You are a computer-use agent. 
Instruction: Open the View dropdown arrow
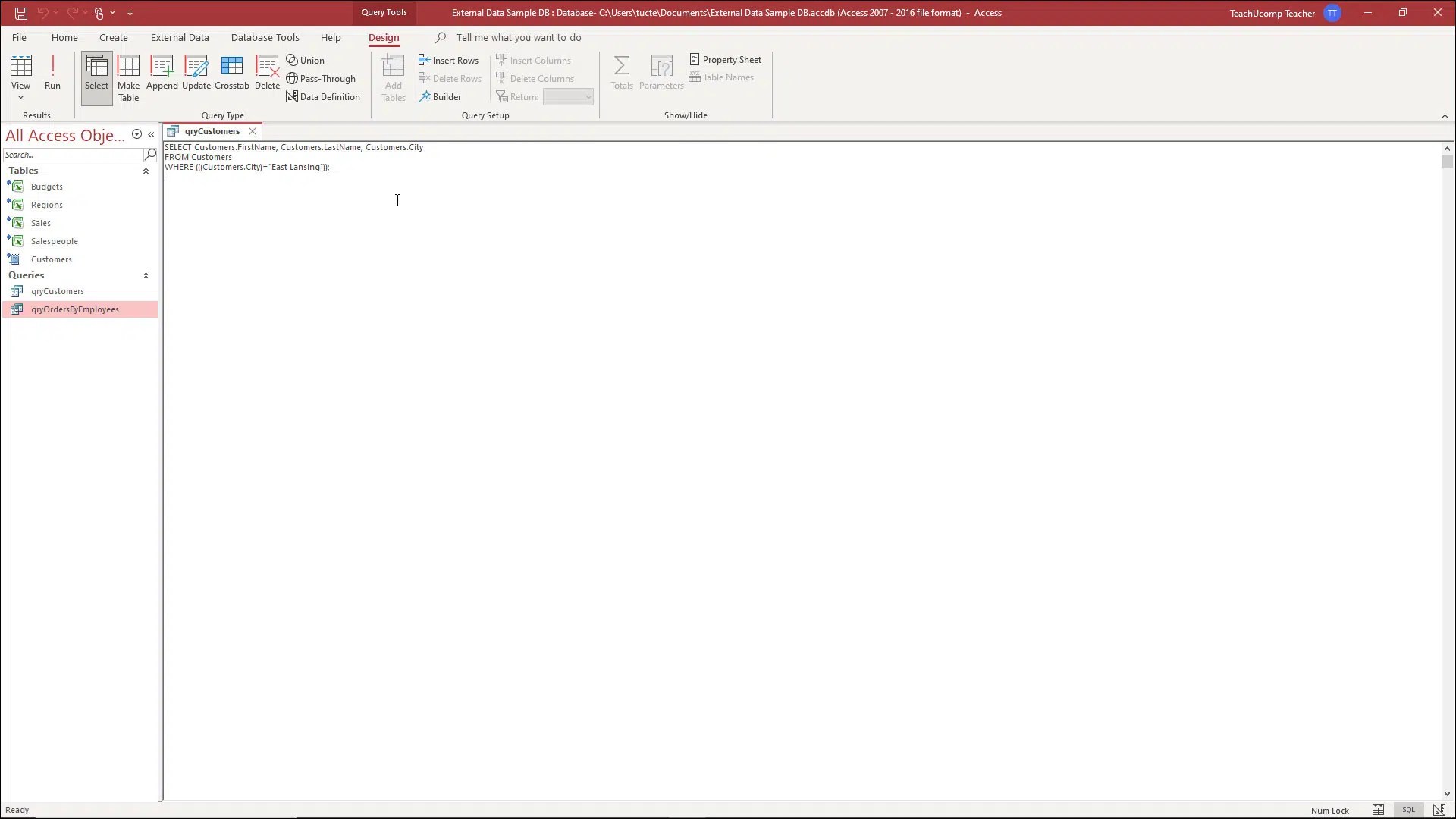pyautogui.click(x=20, y=98)
